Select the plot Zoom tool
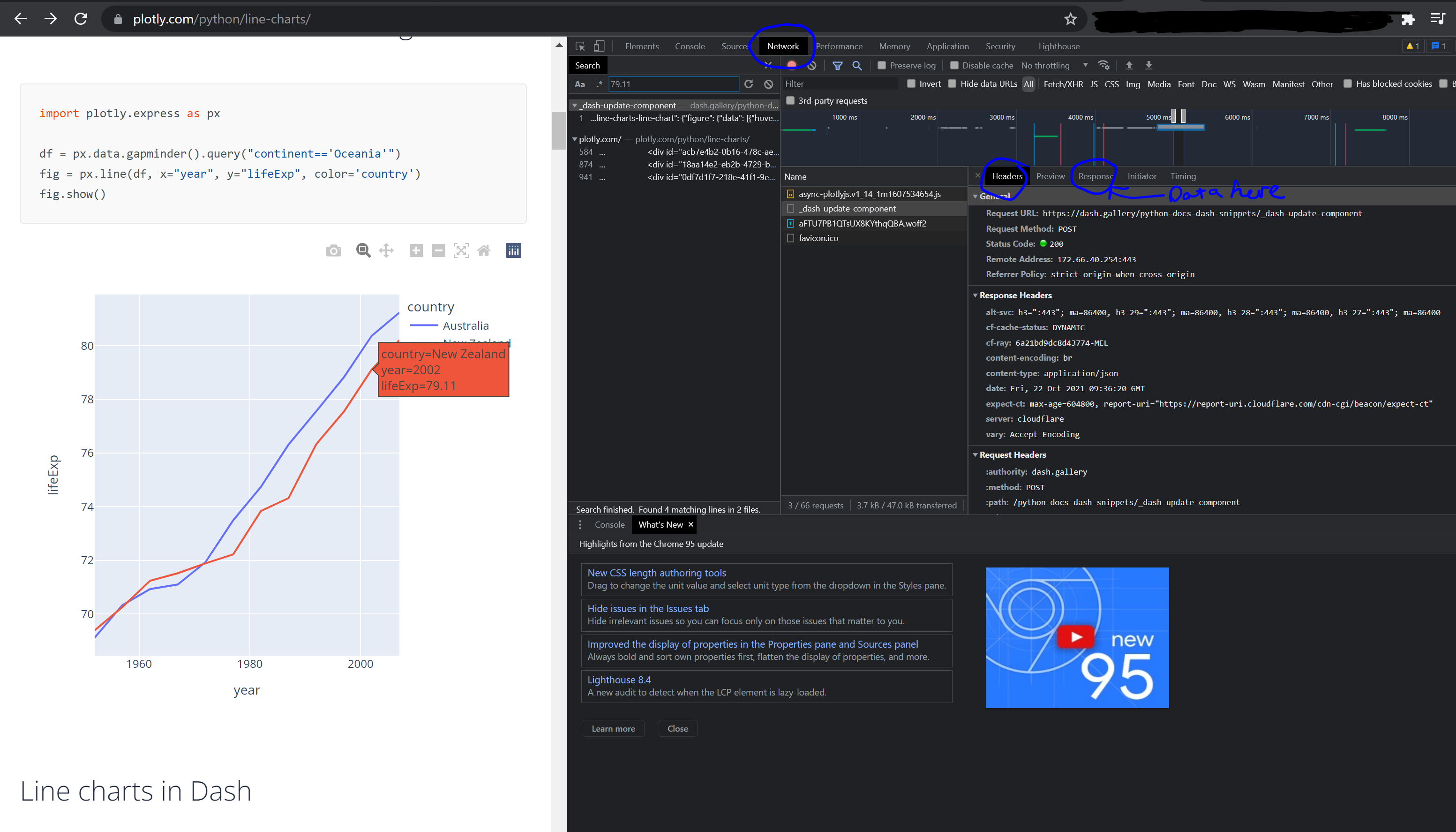This screenshot has width=1456, height=832. [363, 250]
